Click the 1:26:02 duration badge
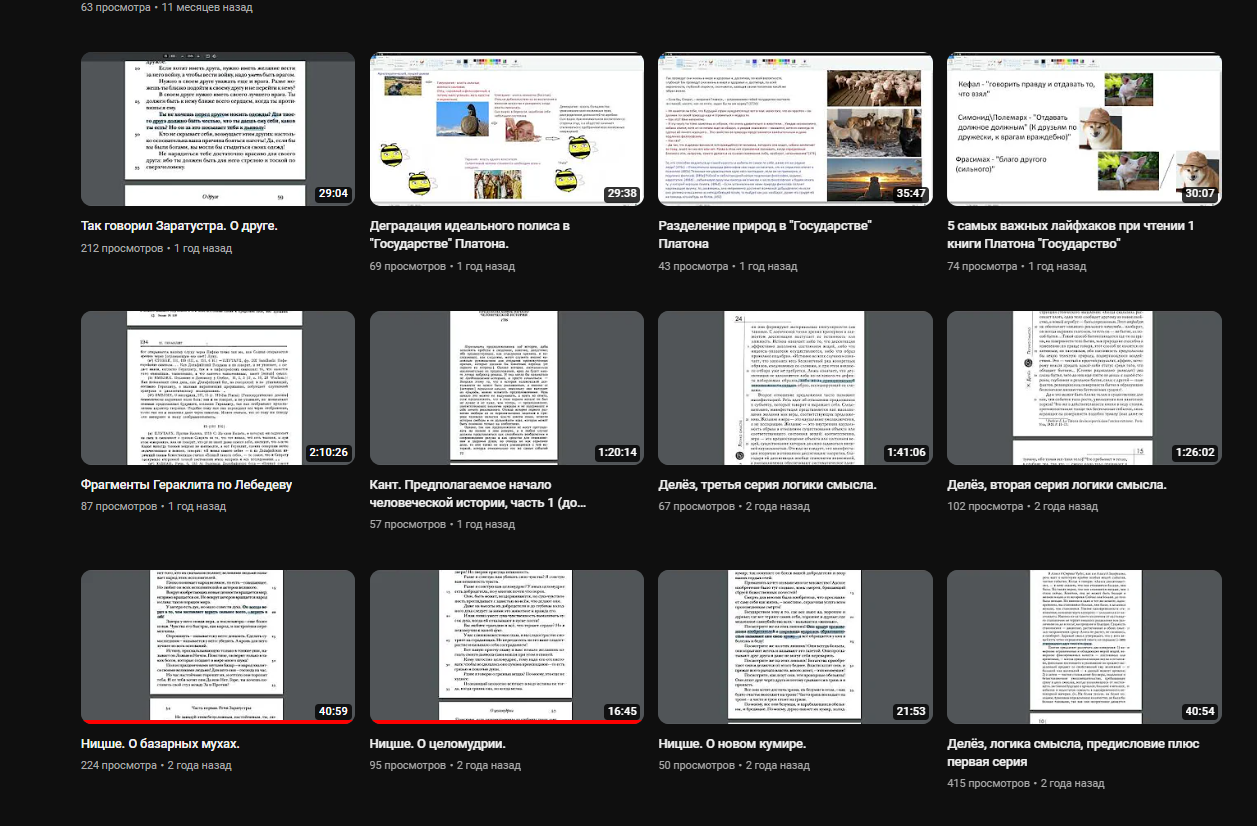 [1194, 453]
